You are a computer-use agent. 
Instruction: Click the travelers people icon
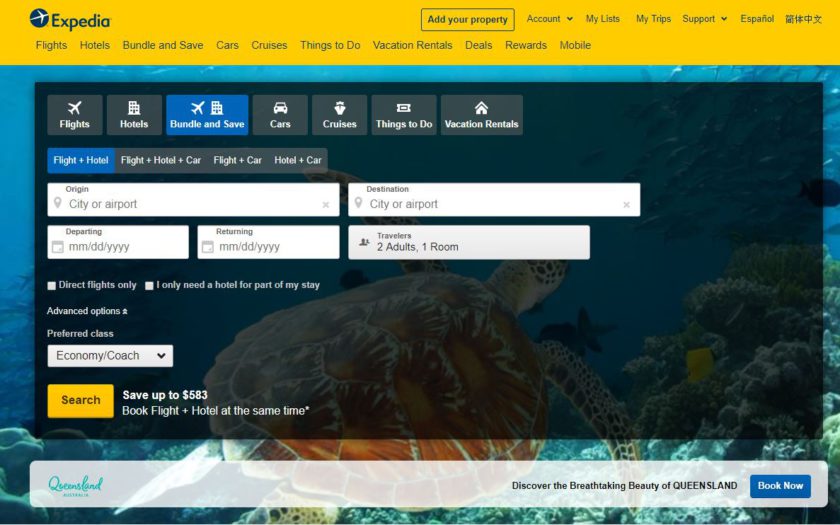364,242
